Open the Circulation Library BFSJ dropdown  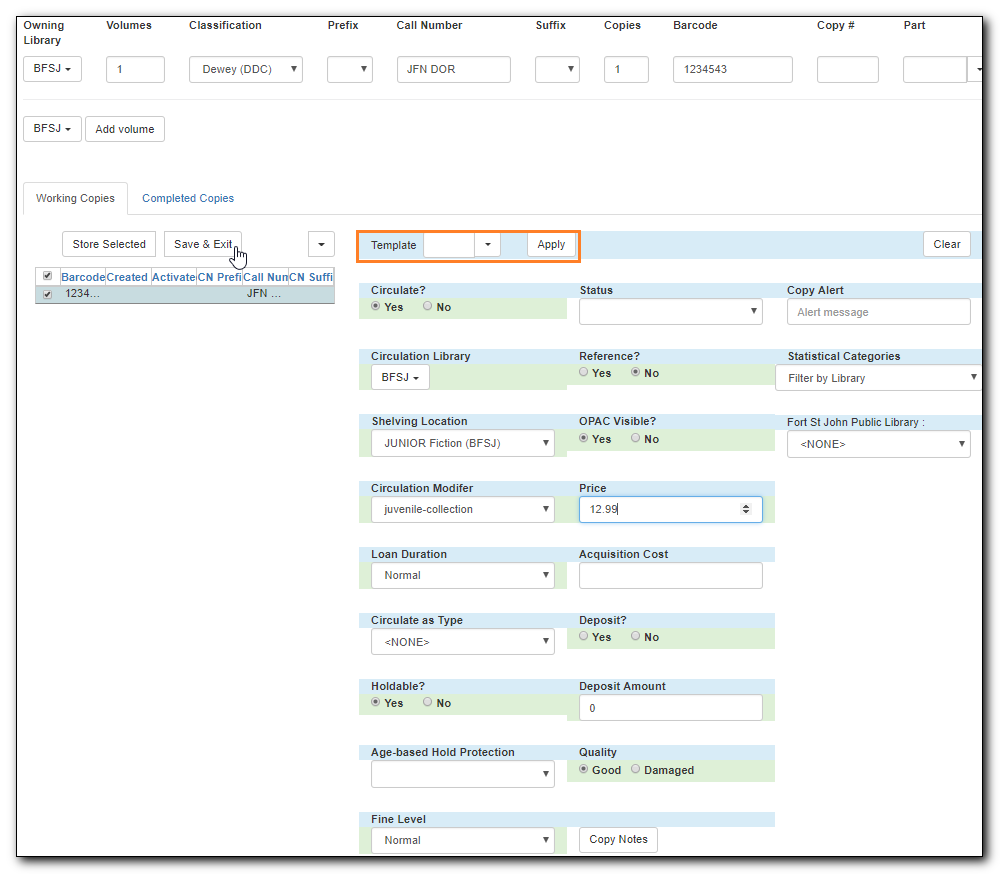[x=401, y=377]
